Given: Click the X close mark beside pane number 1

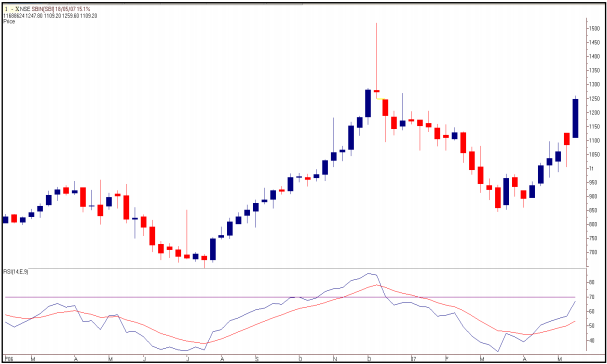Looking at the screenshot, I should (16, 9).
